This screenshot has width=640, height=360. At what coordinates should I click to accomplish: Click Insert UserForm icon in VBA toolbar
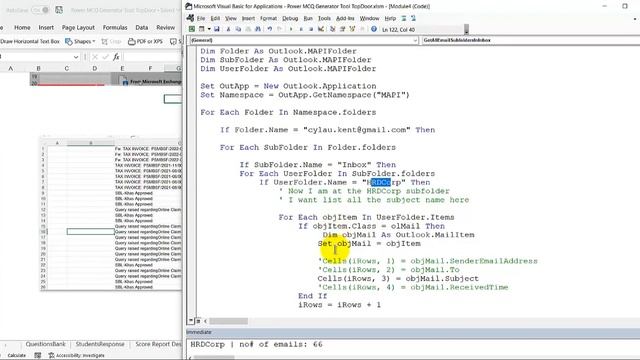[201, 29]
